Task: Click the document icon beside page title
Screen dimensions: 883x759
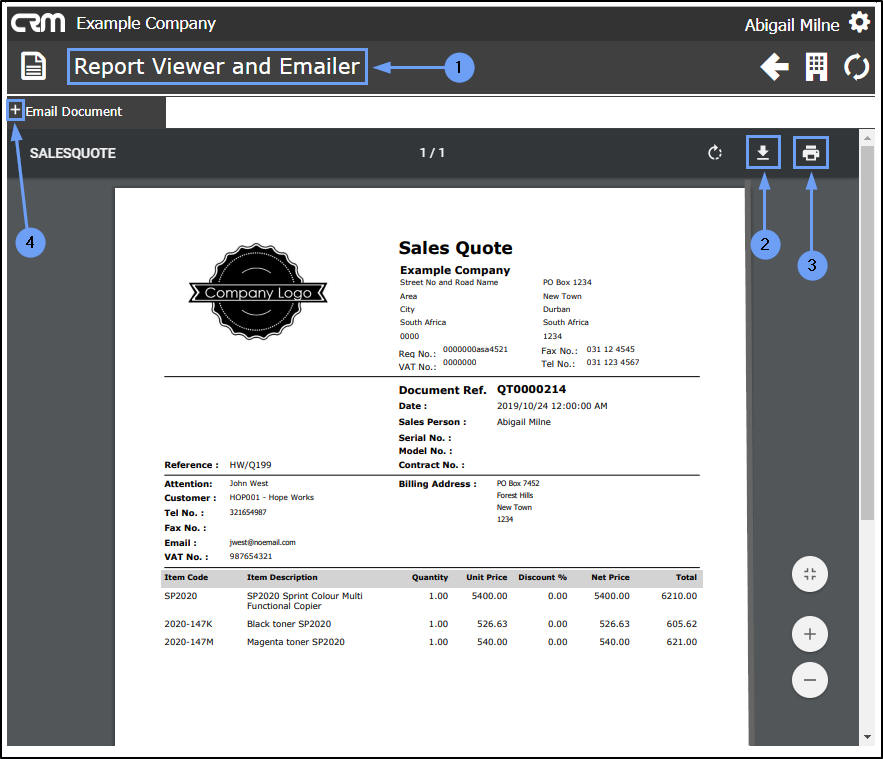Action: tap(33, 66)
